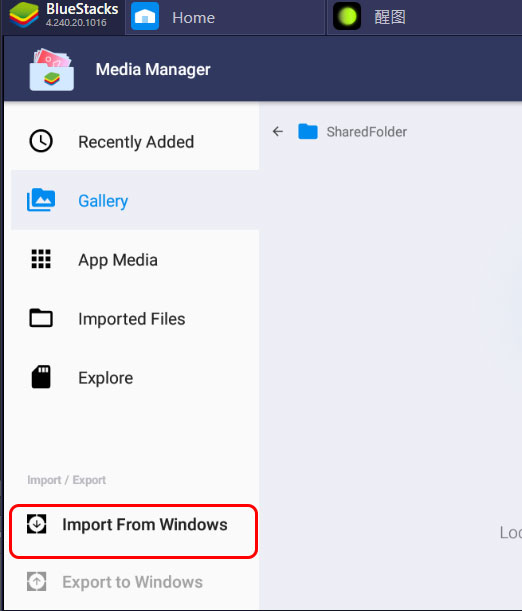The image size is (522, 611).
Task: Switch to the 醒图 app tab
Action: [424, 17]
